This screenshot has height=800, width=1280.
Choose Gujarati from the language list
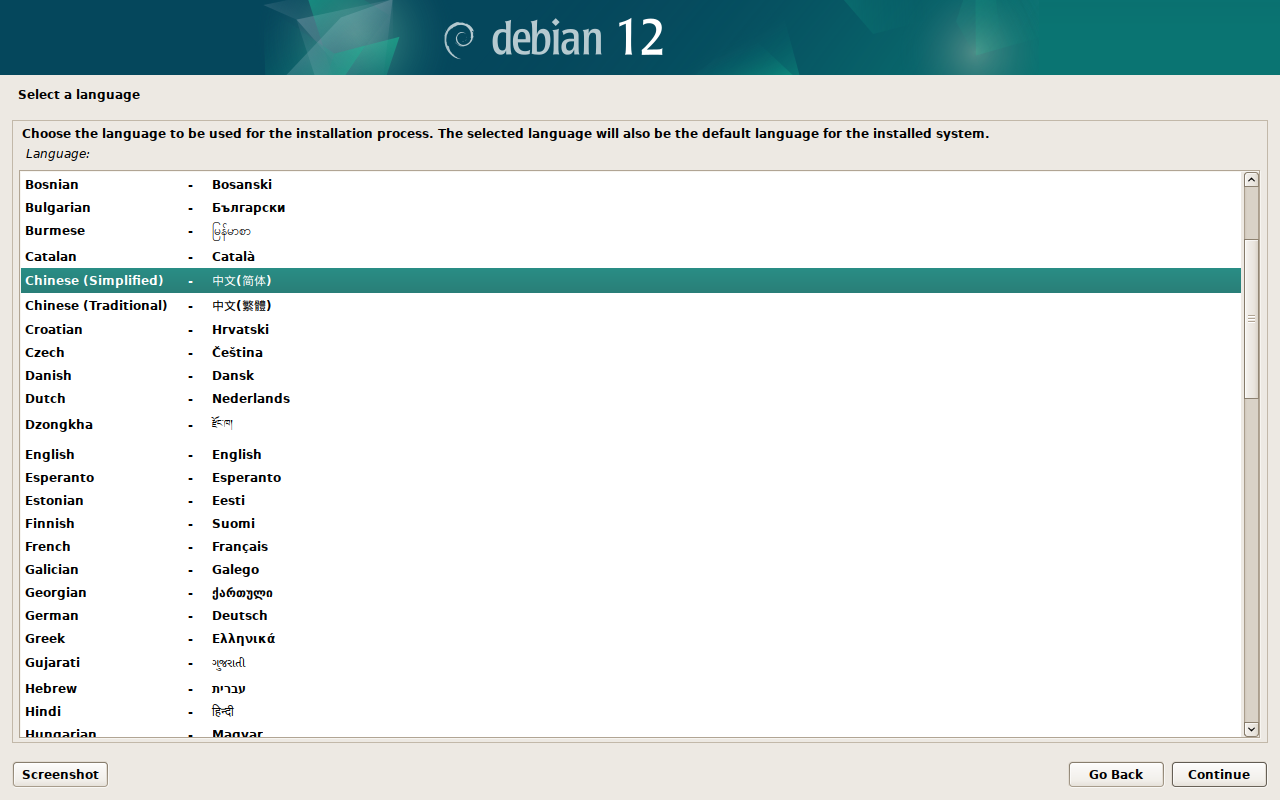(x=631, y=663)
